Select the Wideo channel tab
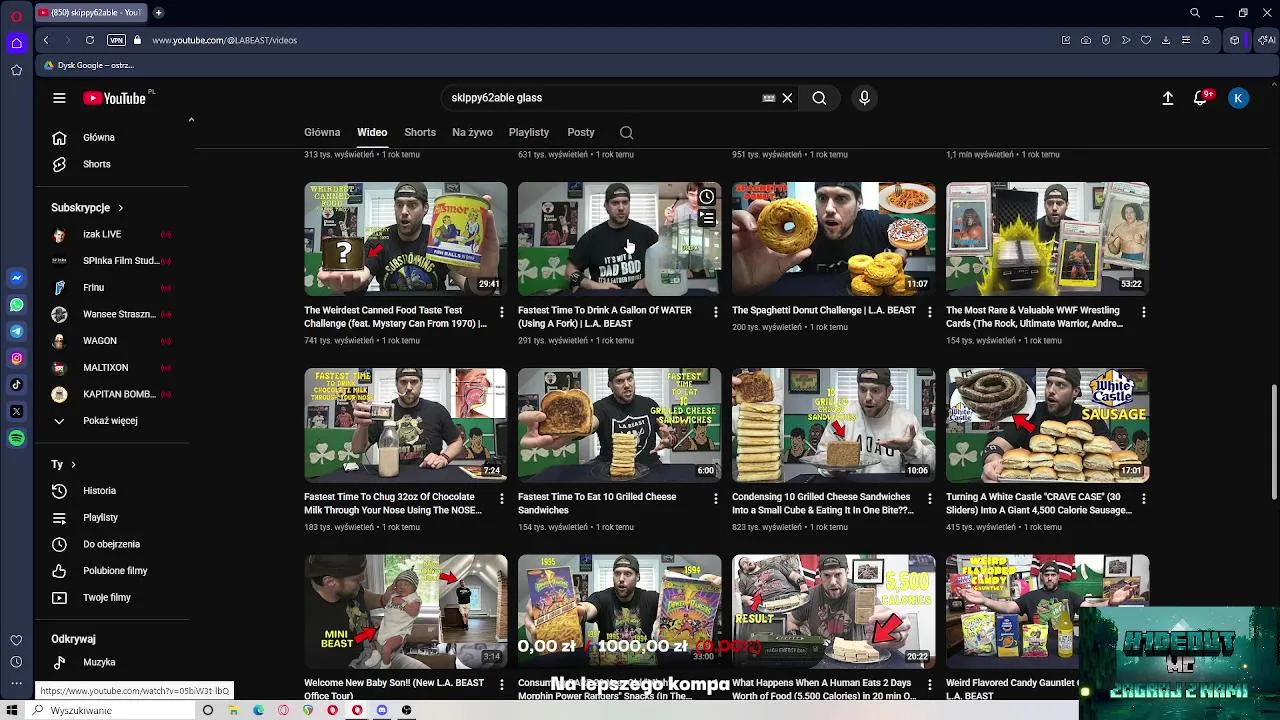1280x720 pixels. [x=372, y=132]
